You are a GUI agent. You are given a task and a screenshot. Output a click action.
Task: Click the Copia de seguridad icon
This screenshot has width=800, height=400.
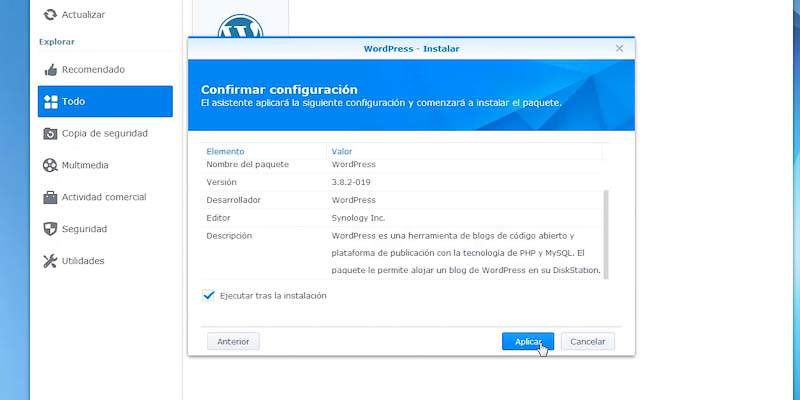pyautogui.click(x=50, y=134)
